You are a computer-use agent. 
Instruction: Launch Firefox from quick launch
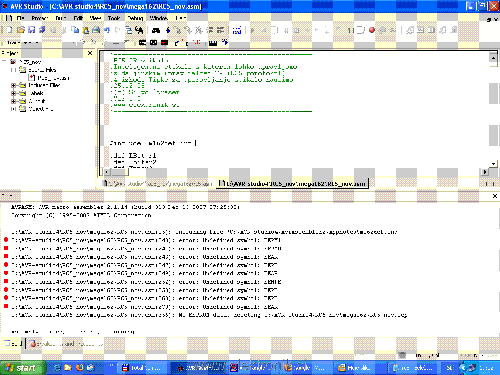(79, 368)
